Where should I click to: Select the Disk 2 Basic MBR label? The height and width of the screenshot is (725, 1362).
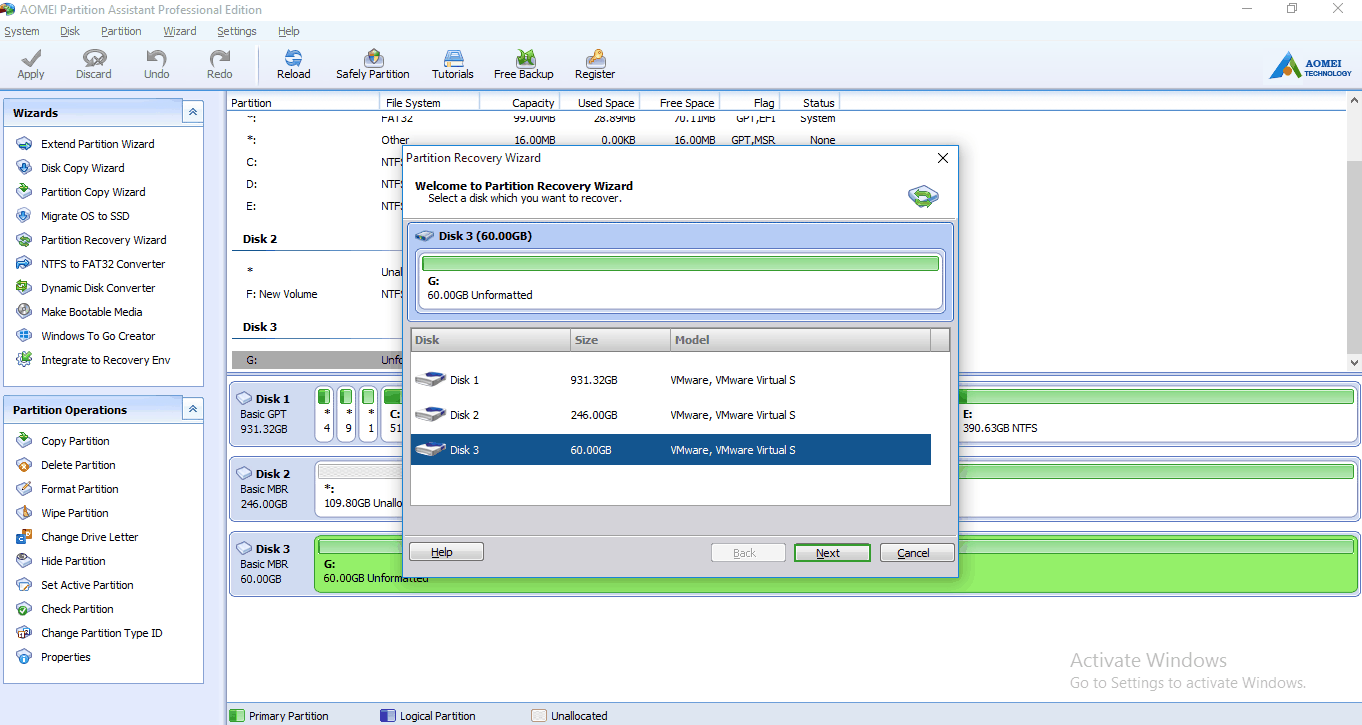[271, 489]
